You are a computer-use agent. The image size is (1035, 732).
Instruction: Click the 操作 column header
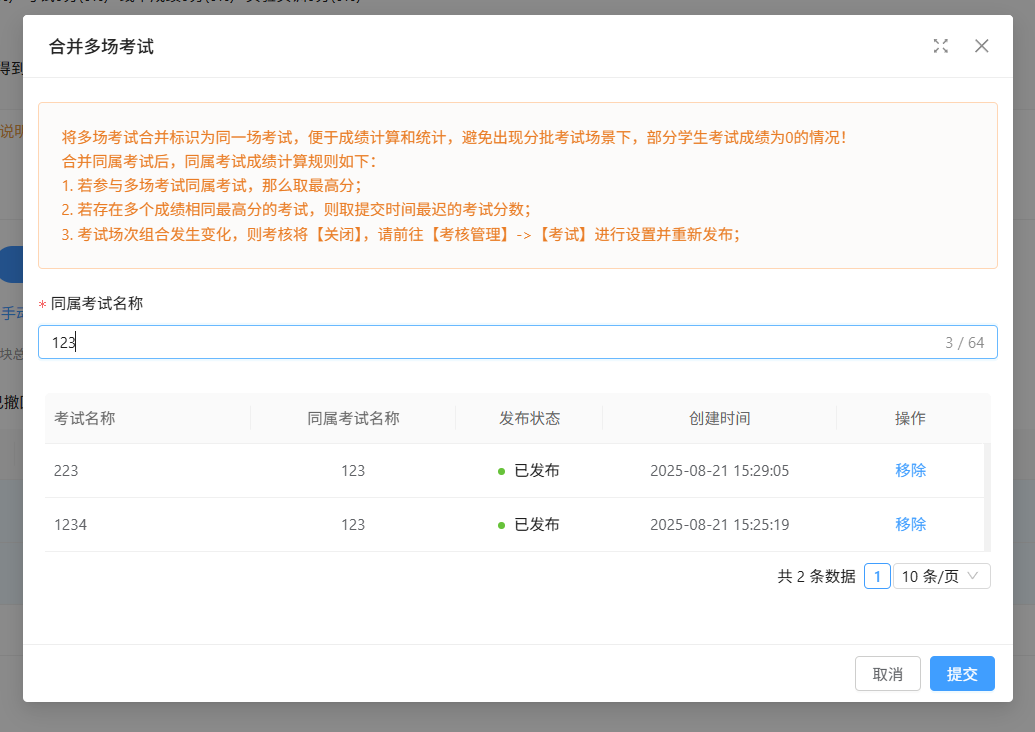click(x=910, y=418)
